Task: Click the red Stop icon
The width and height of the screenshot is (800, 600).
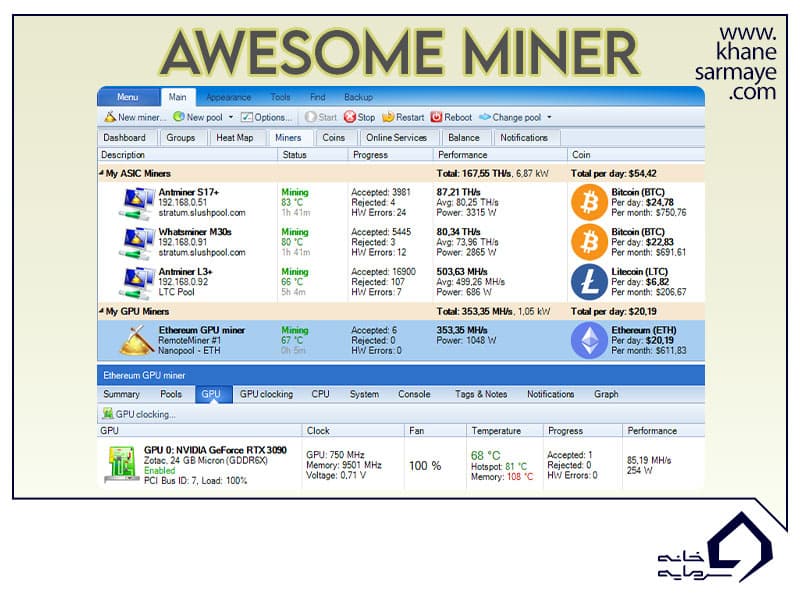Action: coord(349,117)
